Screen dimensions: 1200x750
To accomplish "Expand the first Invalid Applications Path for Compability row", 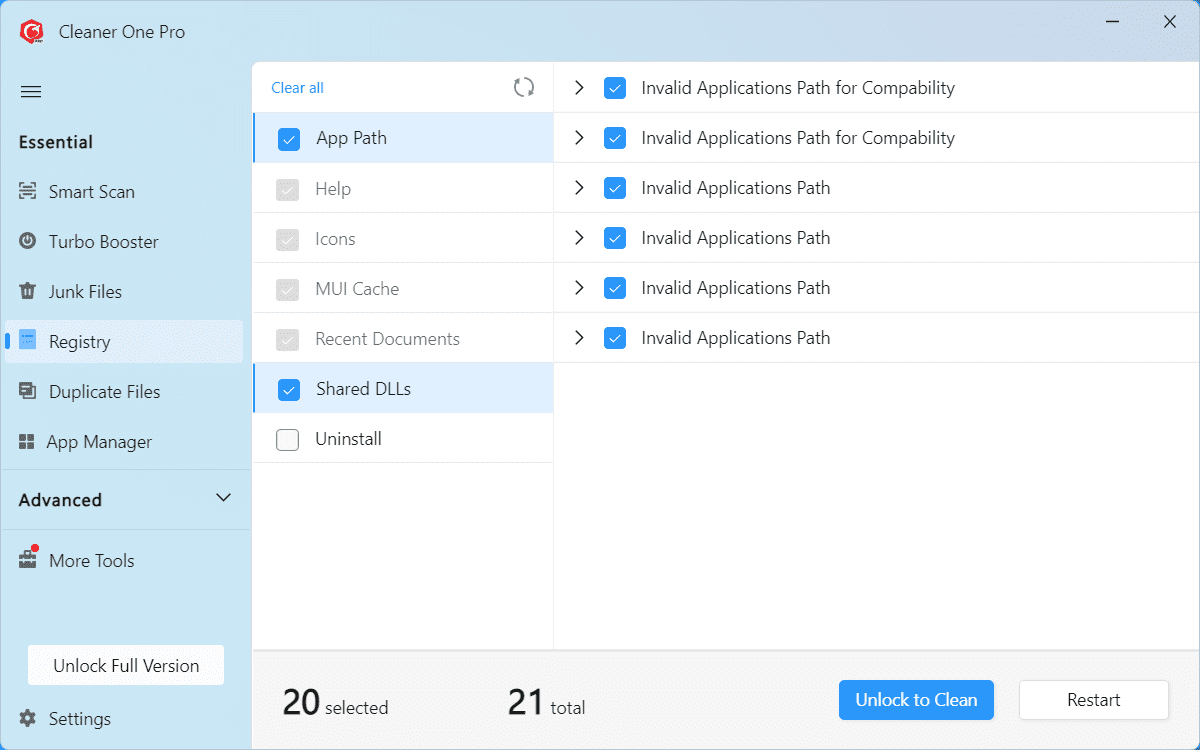I will pos(579,88).
